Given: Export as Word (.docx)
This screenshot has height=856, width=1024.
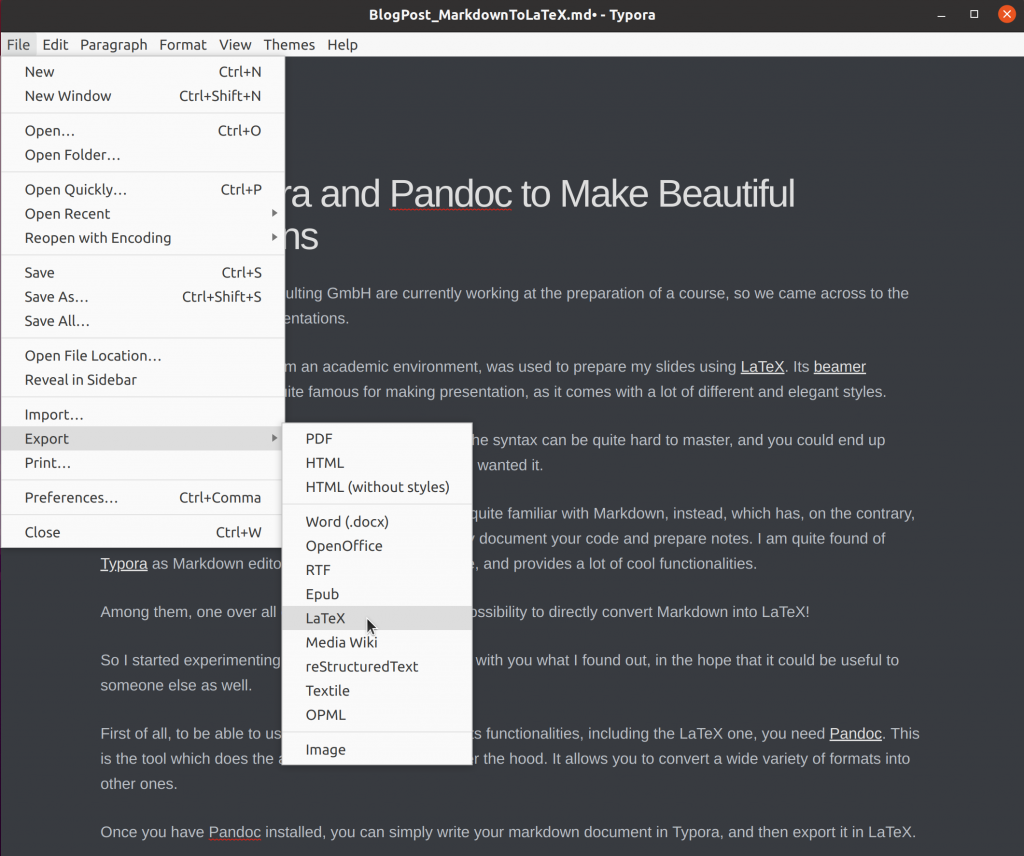Looking at the screenshot, I should [377, 522].
